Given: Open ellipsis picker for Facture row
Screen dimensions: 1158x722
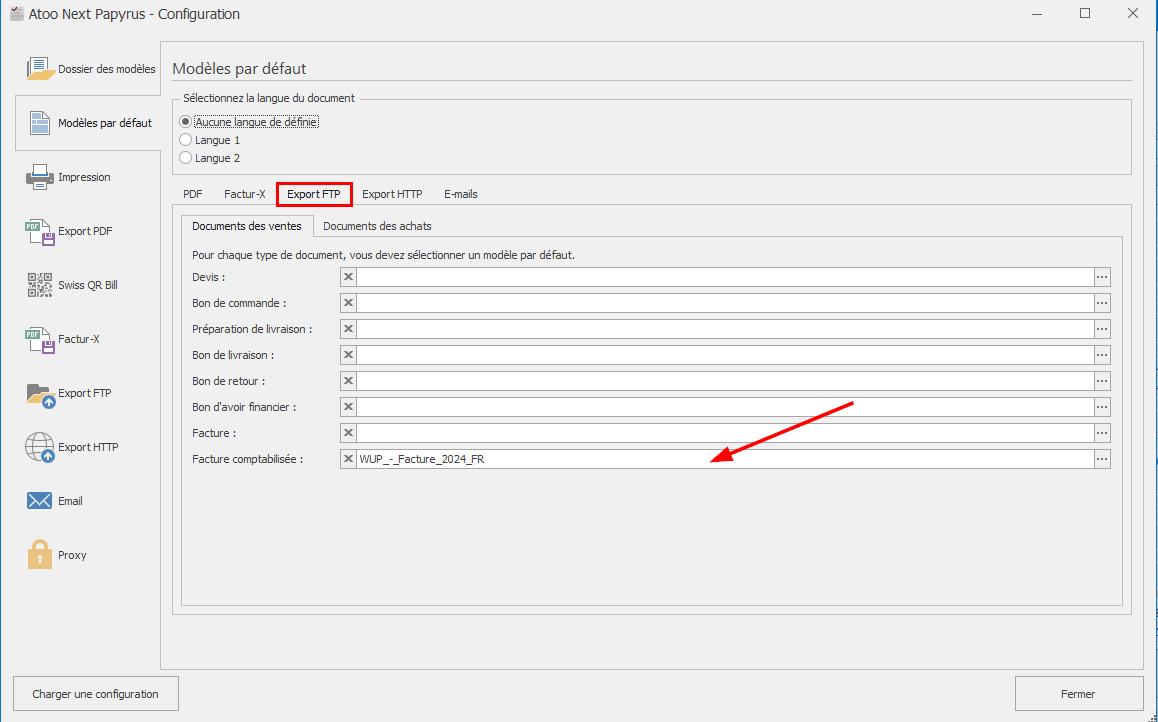Looking at the screenshot, I should (x=1102, y=433).
